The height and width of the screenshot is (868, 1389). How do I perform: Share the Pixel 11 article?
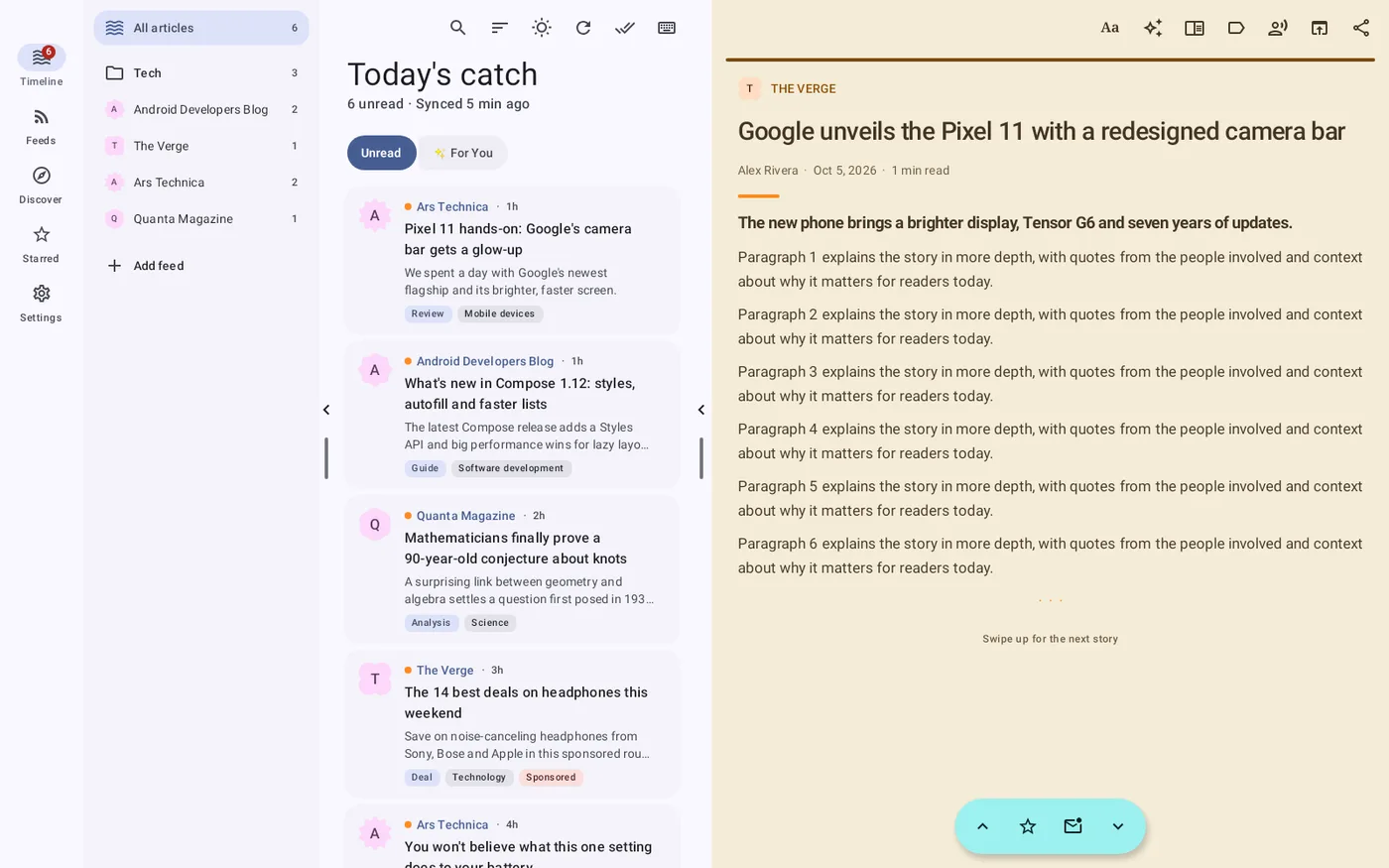point(1361,28)
